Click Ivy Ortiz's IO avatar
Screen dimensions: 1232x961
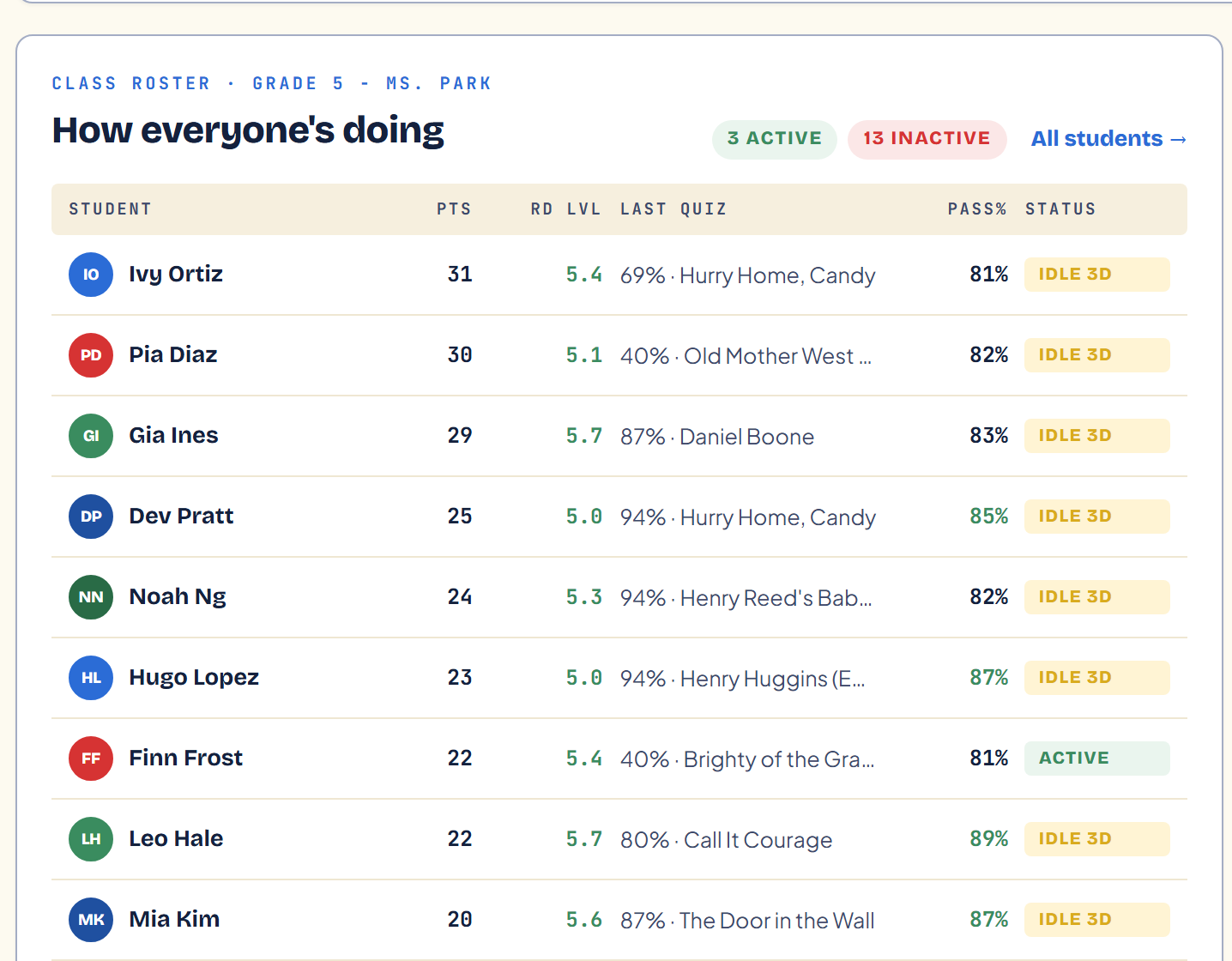[x=91, y=275]
